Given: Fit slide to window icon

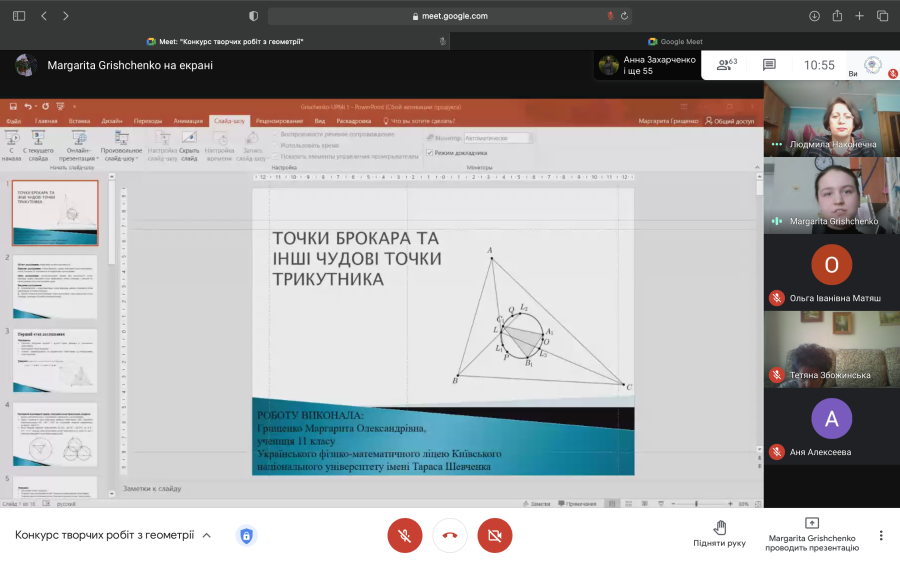Looking at the screenshot, I should tap(758, 504).
